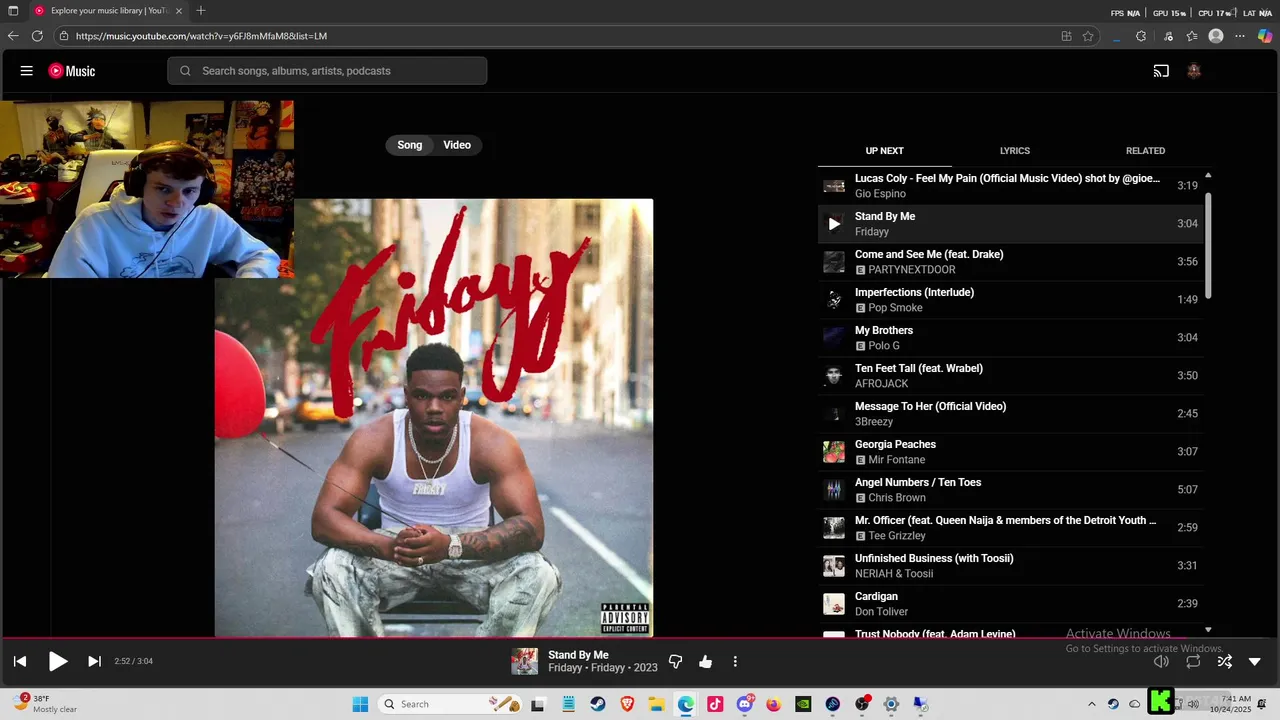Show hidden system tray icons
1280x720 pixels.
click(1092, 704)
